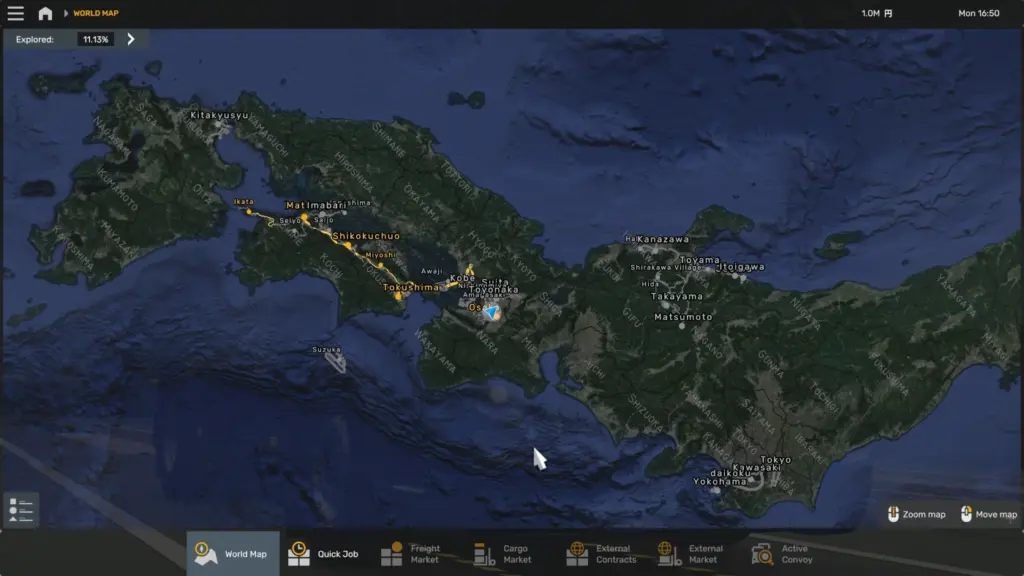Image resolution: width=1024 pixels, height=576 pixels.
Task: Select Shirakawa Village label
Action: 665,267
